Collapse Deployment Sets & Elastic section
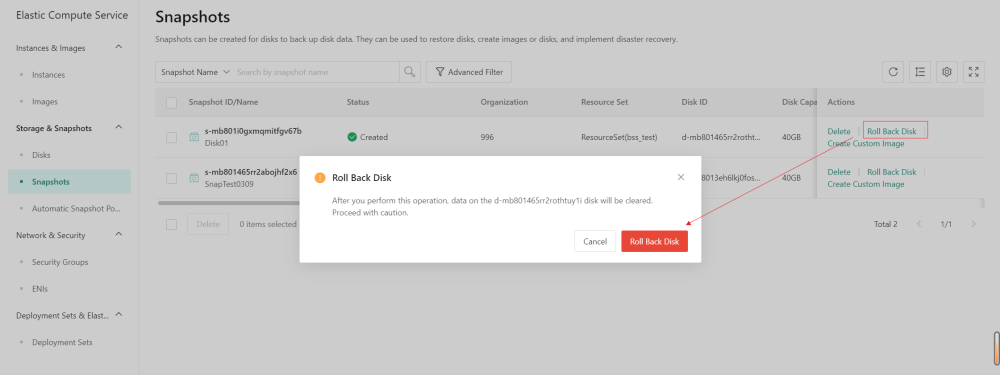The height and width of the screenshot is (375, 1000). point(119,315)
